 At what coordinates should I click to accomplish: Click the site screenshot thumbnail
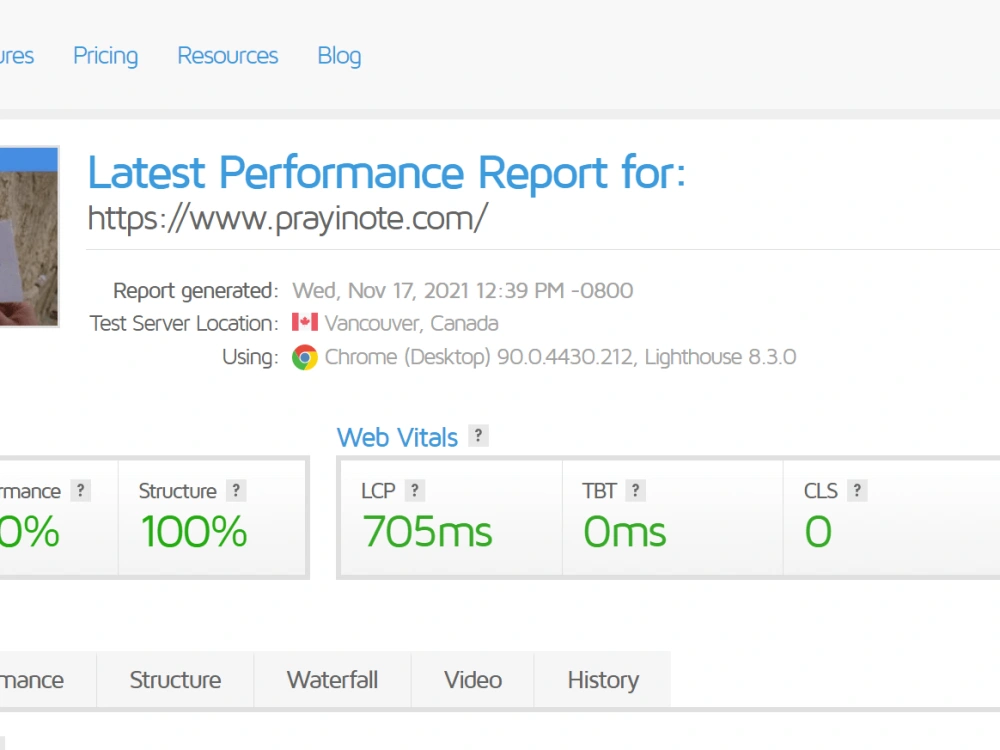[x=29, y=237]
